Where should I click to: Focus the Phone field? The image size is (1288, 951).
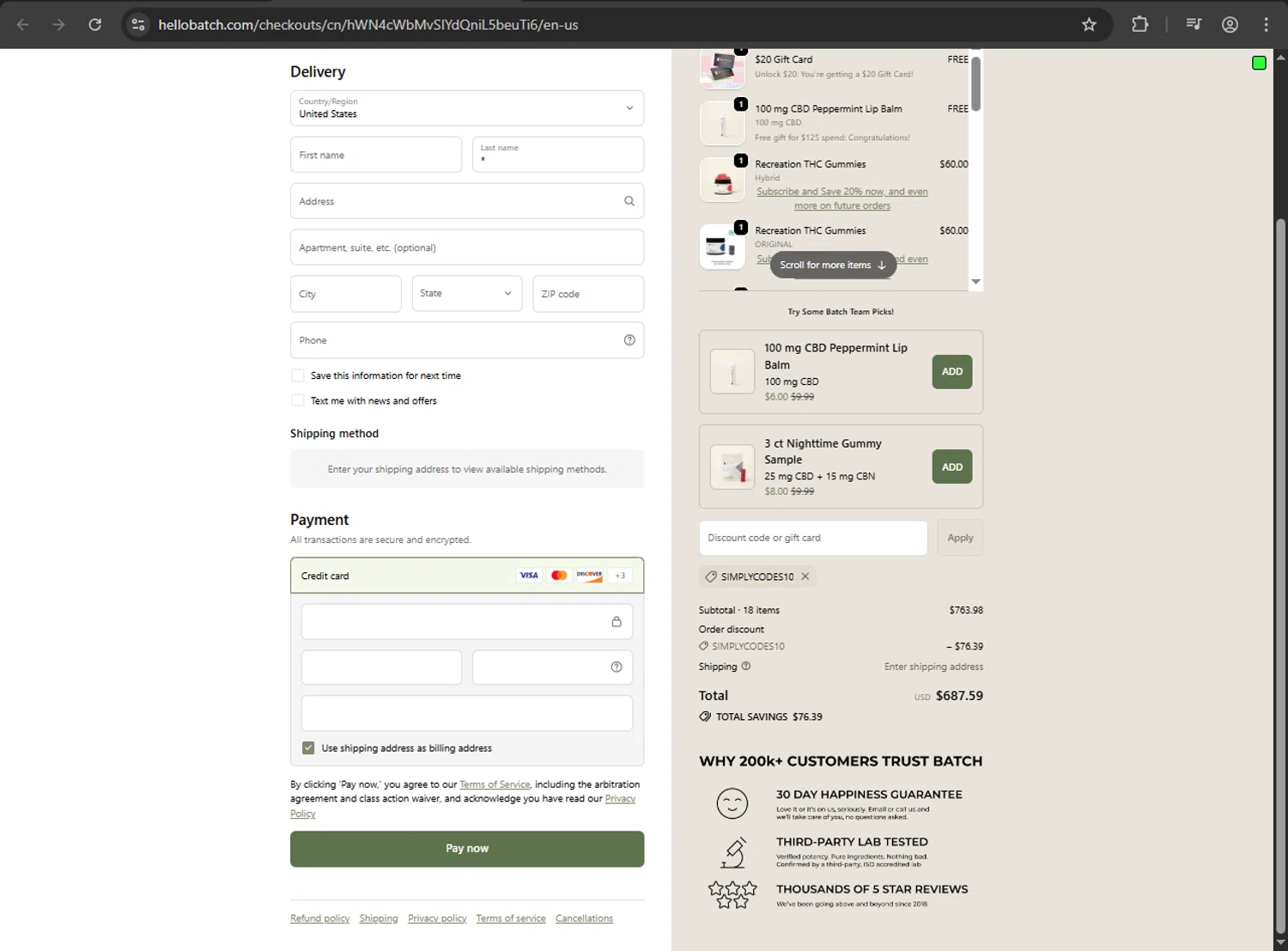[467, 340]
